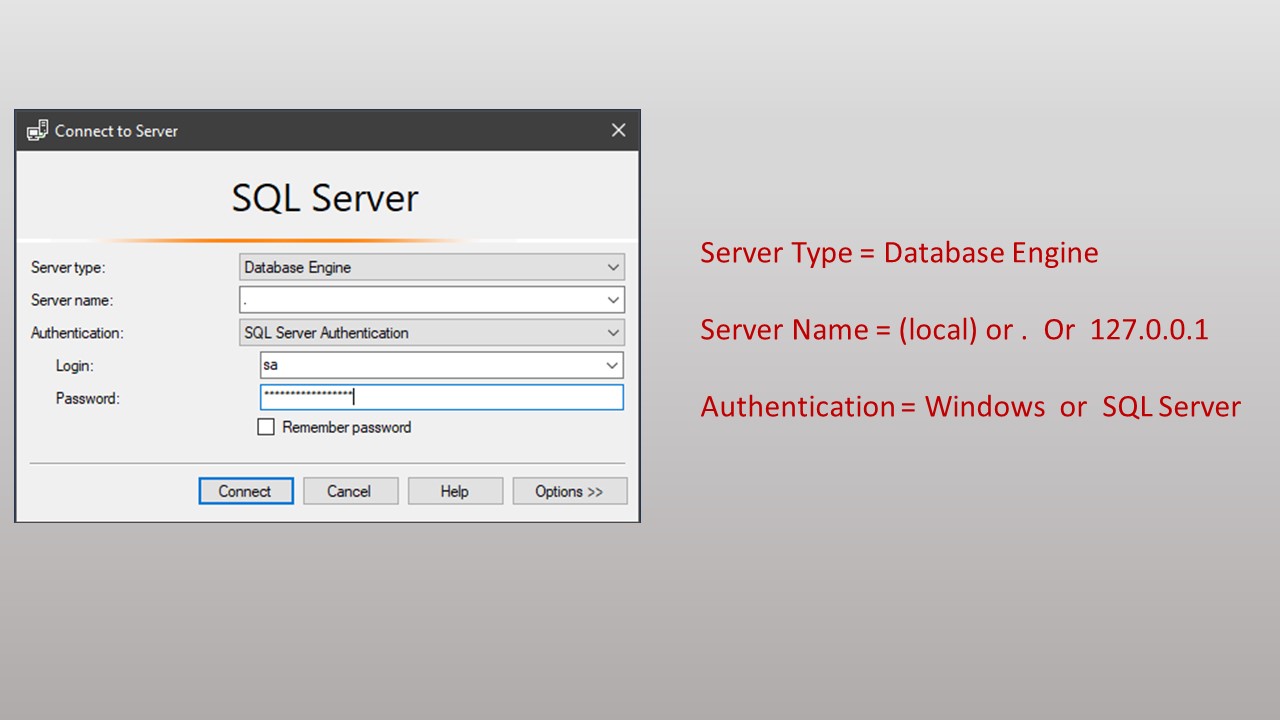Screen dimensions: 1280x720
Task: Click the Connect to Server title bar
Action: [x=300, y=130]
